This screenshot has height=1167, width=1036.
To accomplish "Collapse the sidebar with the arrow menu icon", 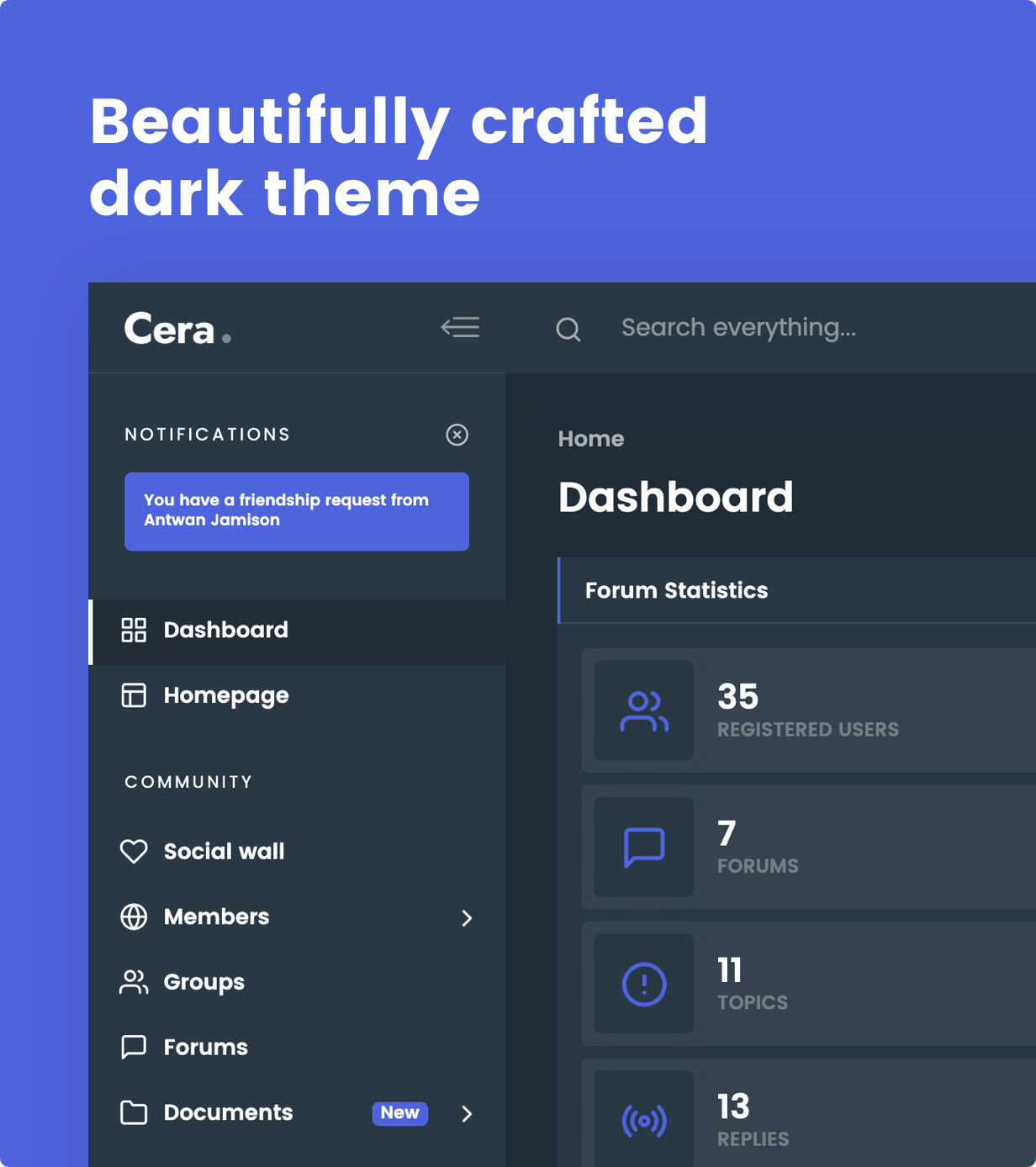I will [x=460, y=327].
